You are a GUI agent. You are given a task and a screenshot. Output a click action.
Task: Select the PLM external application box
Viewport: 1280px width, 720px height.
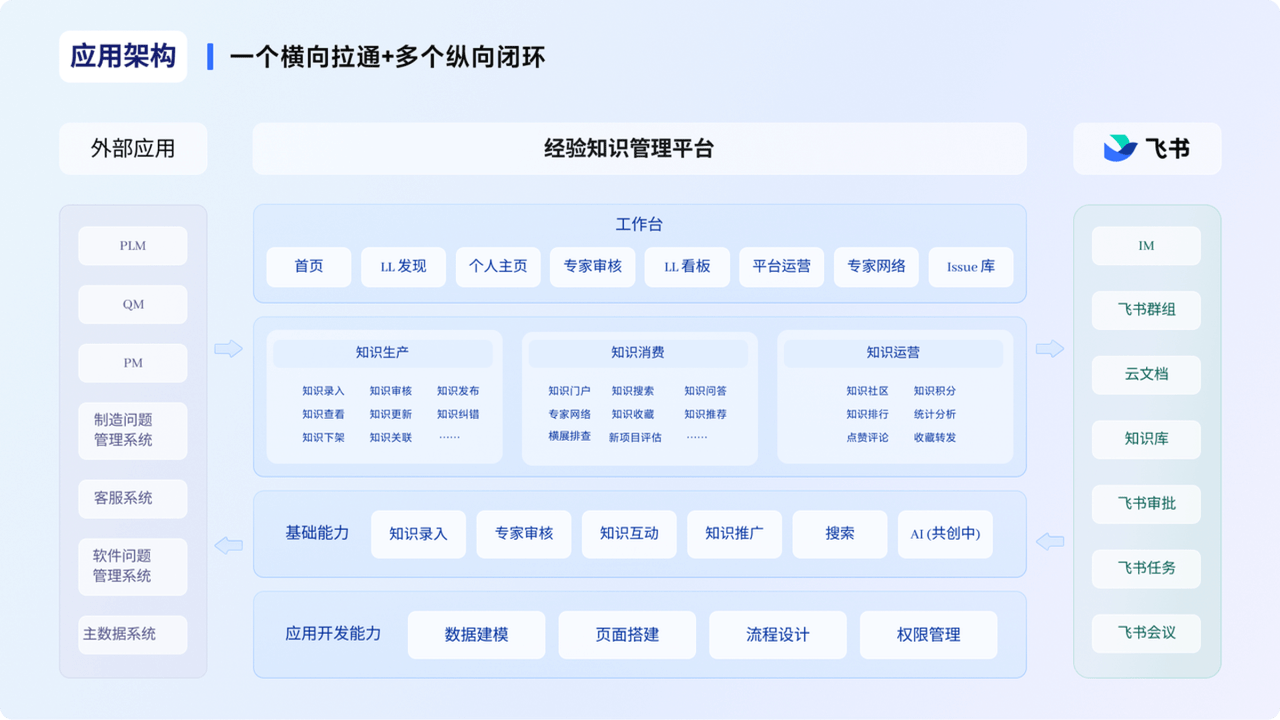133,246
